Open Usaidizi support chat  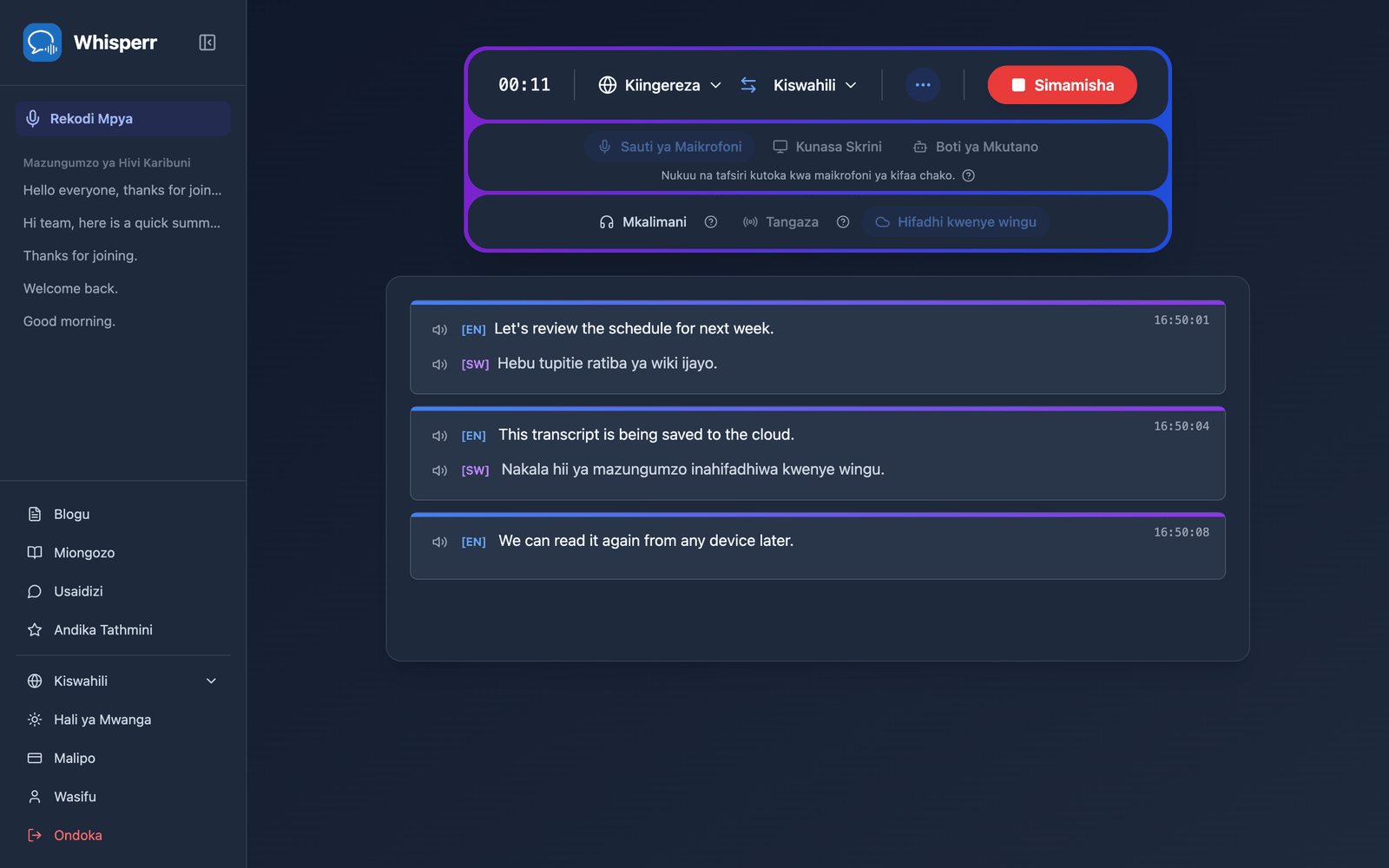tap(122, 591)
